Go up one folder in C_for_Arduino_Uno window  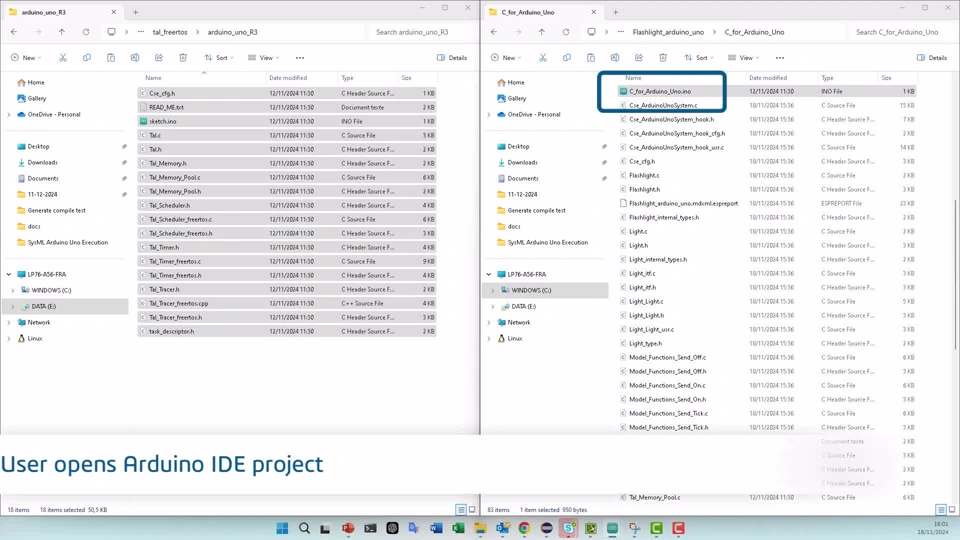tap(542, 32)
